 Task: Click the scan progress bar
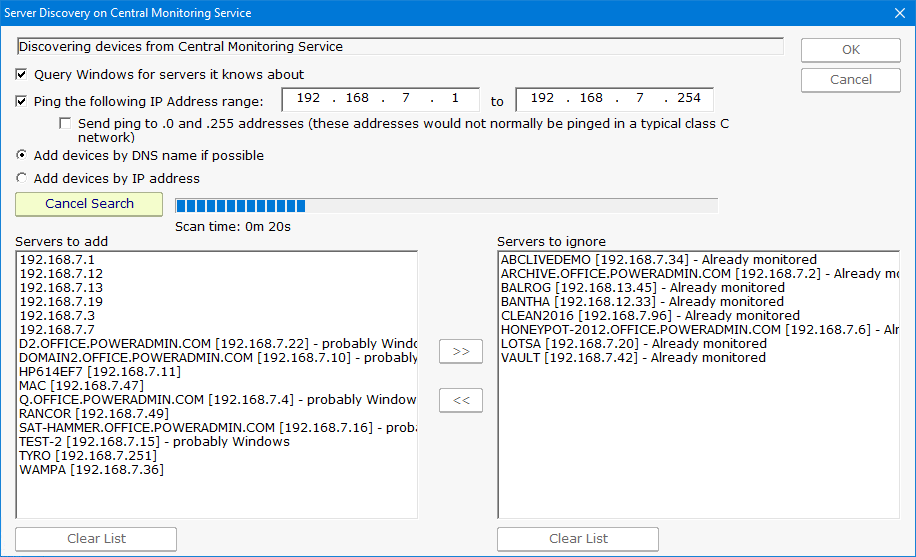[446, 206]
